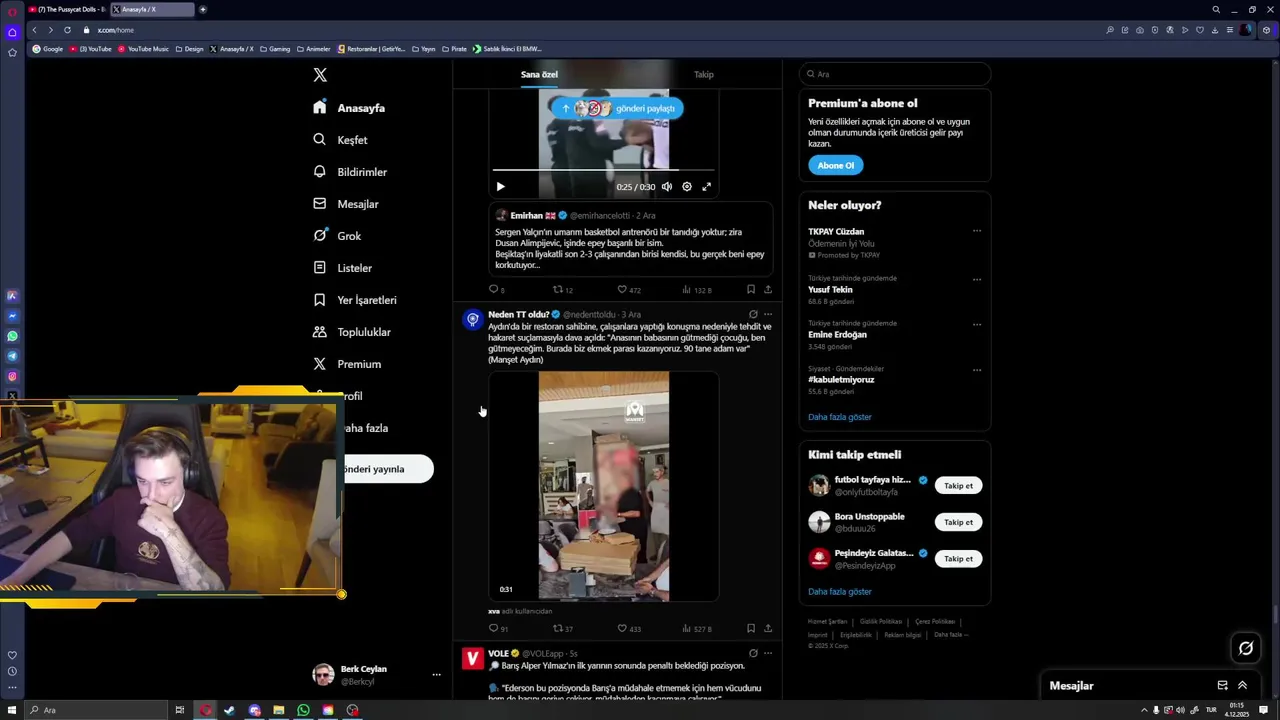Viewport: 1280px width, 720px height.
Task: Expand the Gaming bookmarks folder
Action: pos(274,49)
